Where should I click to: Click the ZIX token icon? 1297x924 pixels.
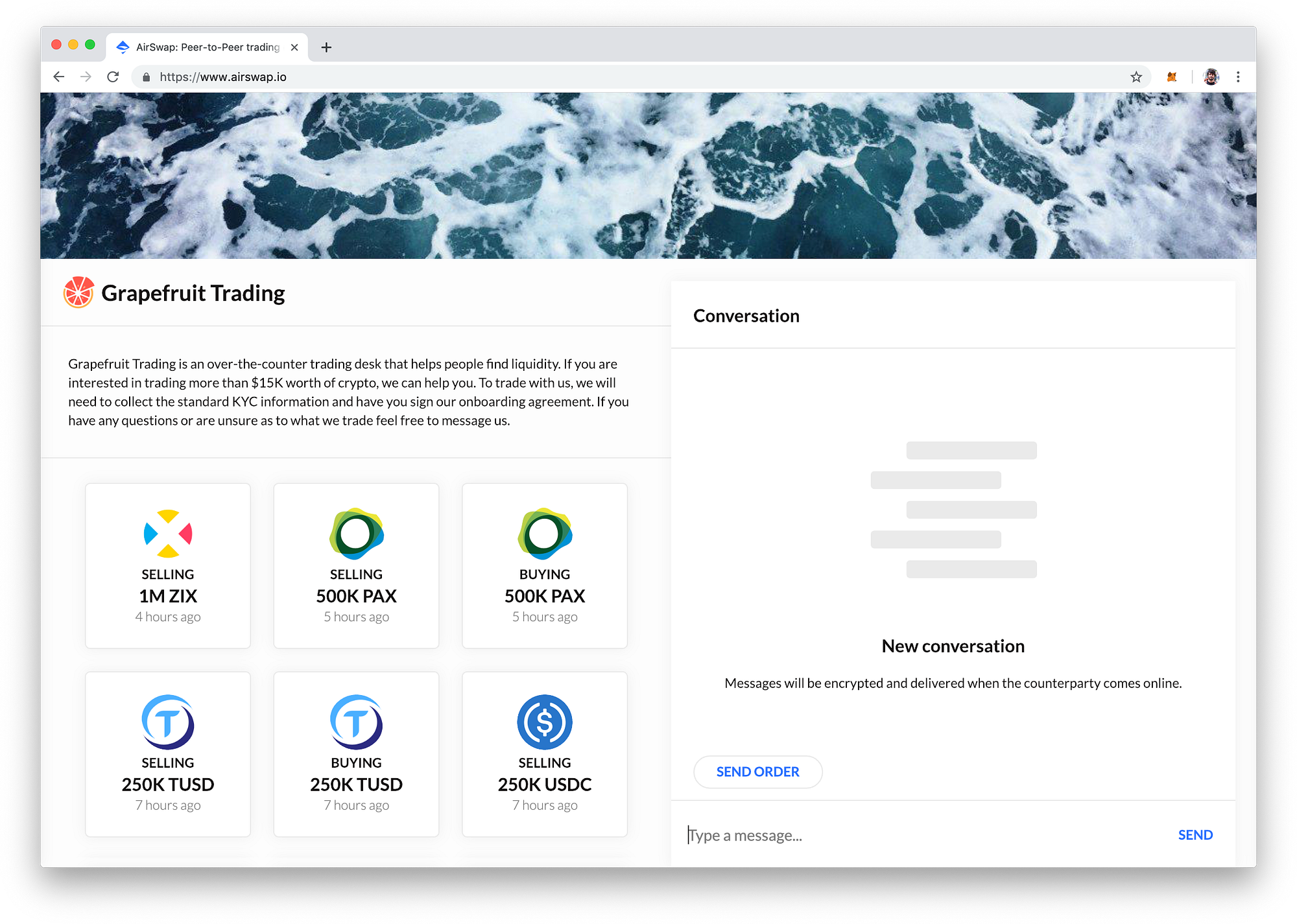(x=168, y=534)
